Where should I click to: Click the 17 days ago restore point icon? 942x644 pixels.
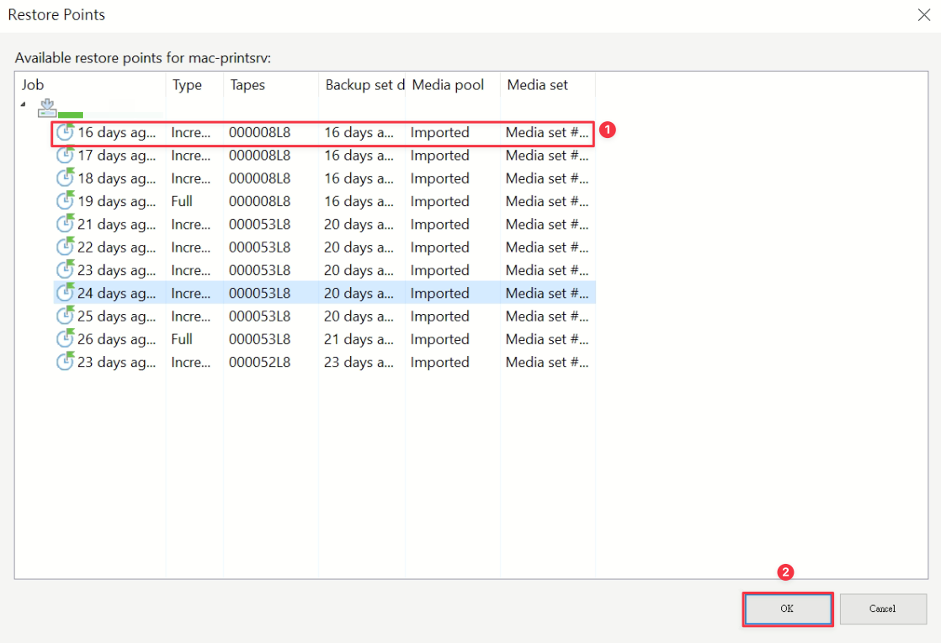(65, 155)
